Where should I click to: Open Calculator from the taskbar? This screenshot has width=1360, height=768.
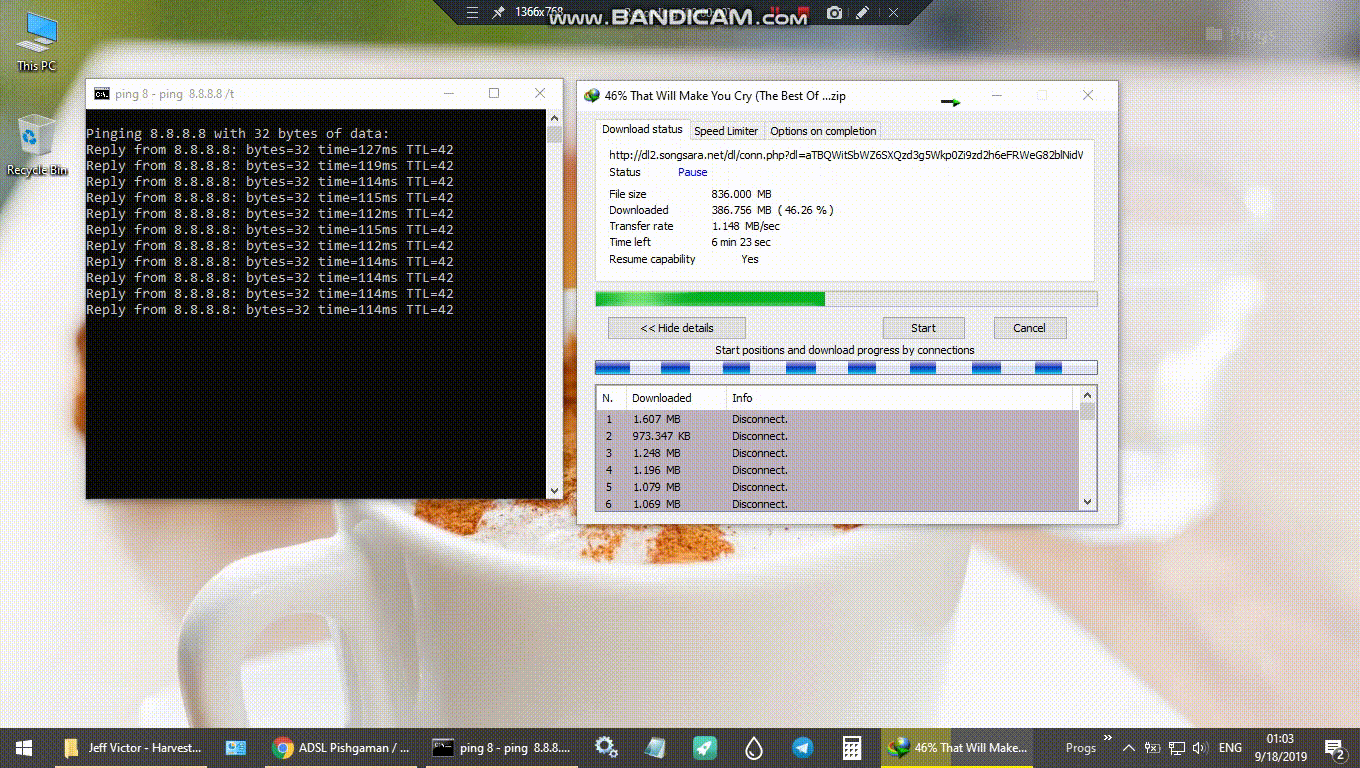851,747
